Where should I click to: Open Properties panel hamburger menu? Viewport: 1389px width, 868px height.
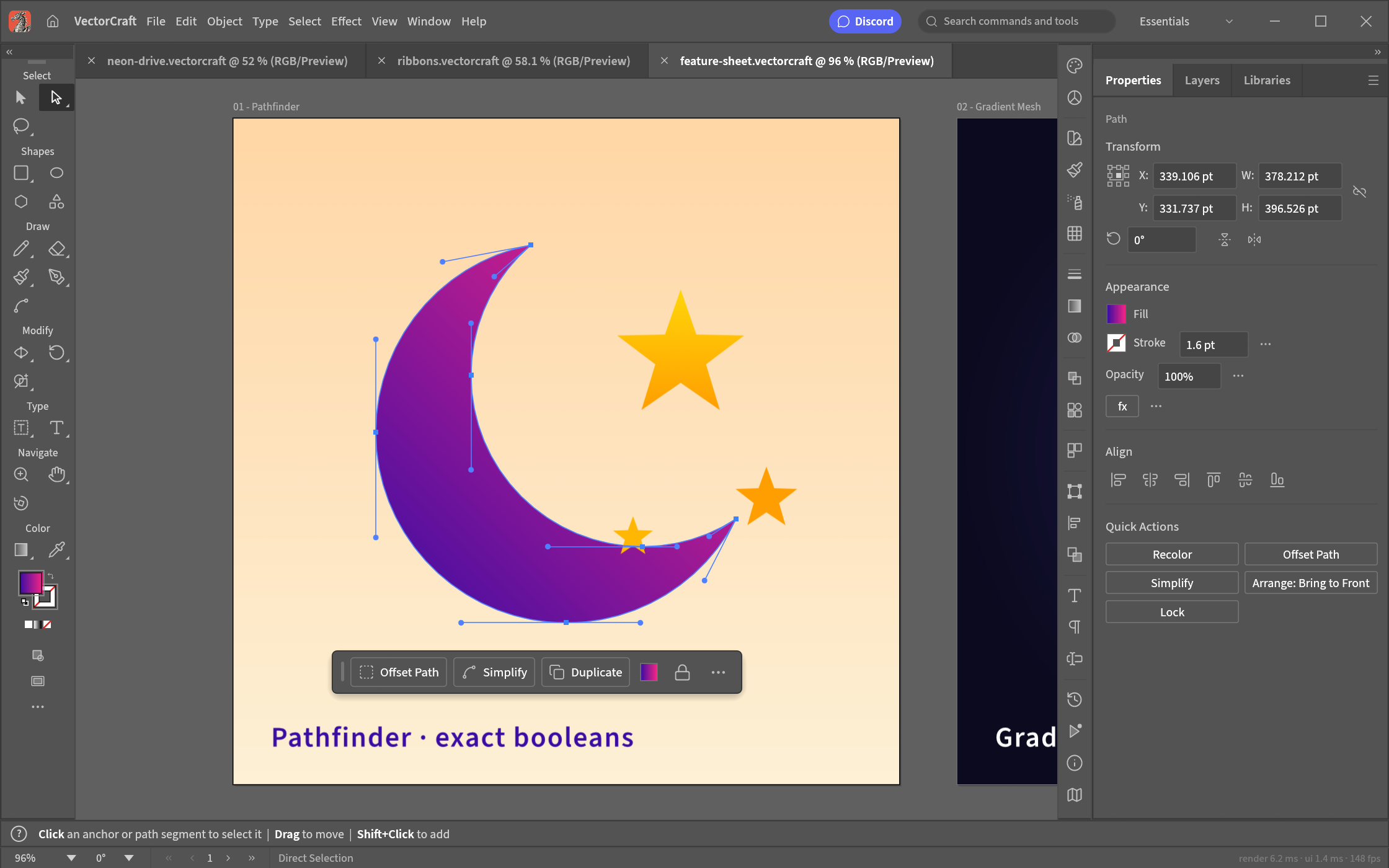1373,81
